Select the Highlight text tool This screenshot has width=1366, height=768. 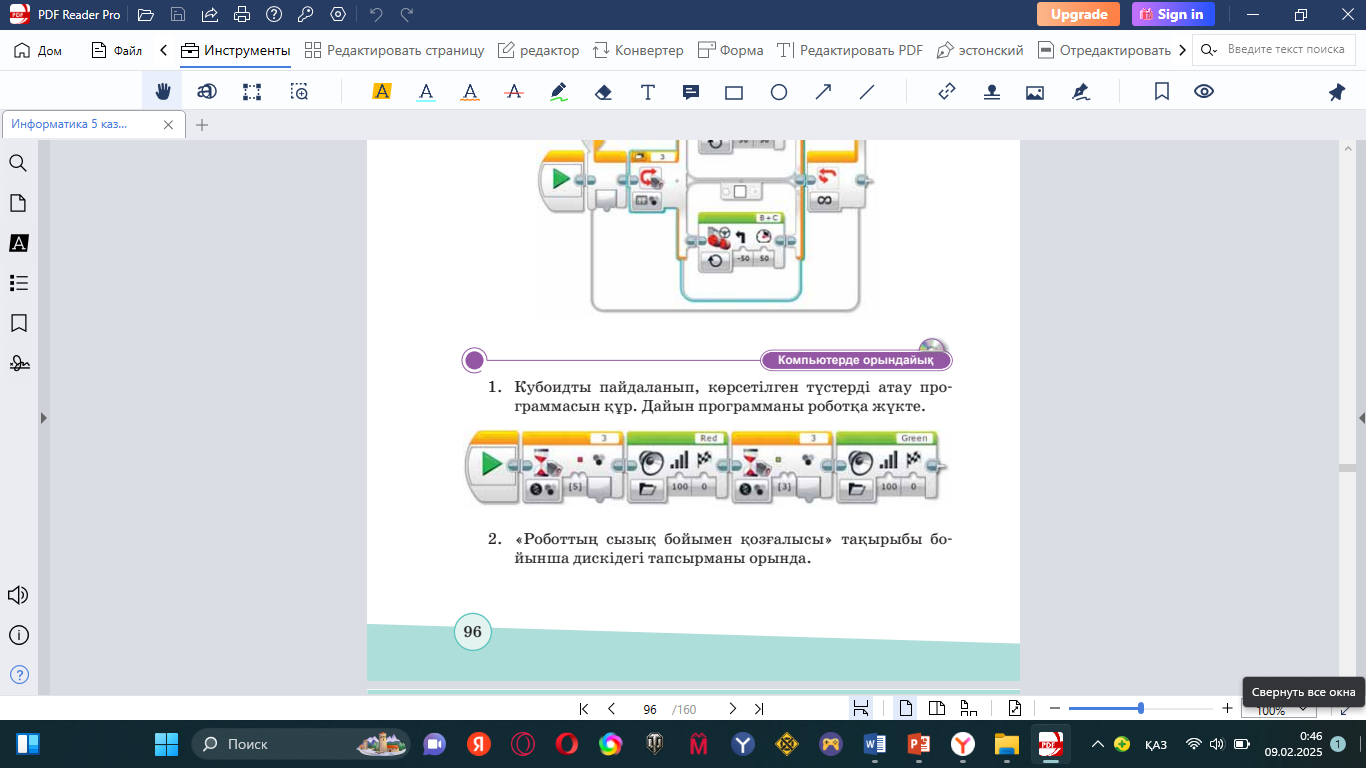pos(381,92)
